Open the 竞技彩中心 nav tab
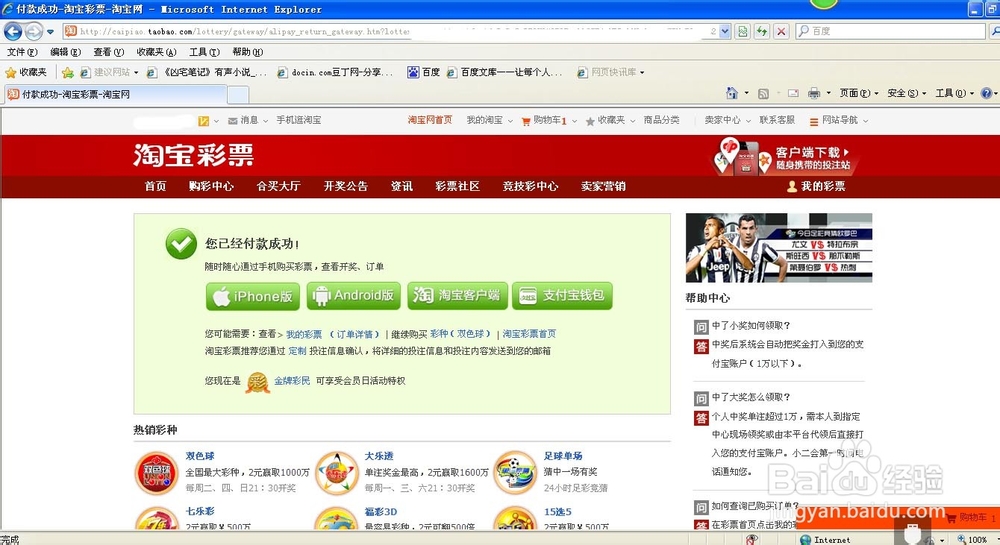Screen dimensions: 1000x545 (530, 186)
